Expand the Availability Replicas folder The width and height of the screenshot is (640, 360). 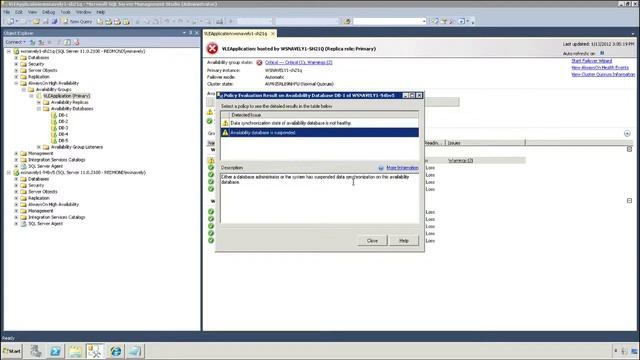(x=39, y=102)
